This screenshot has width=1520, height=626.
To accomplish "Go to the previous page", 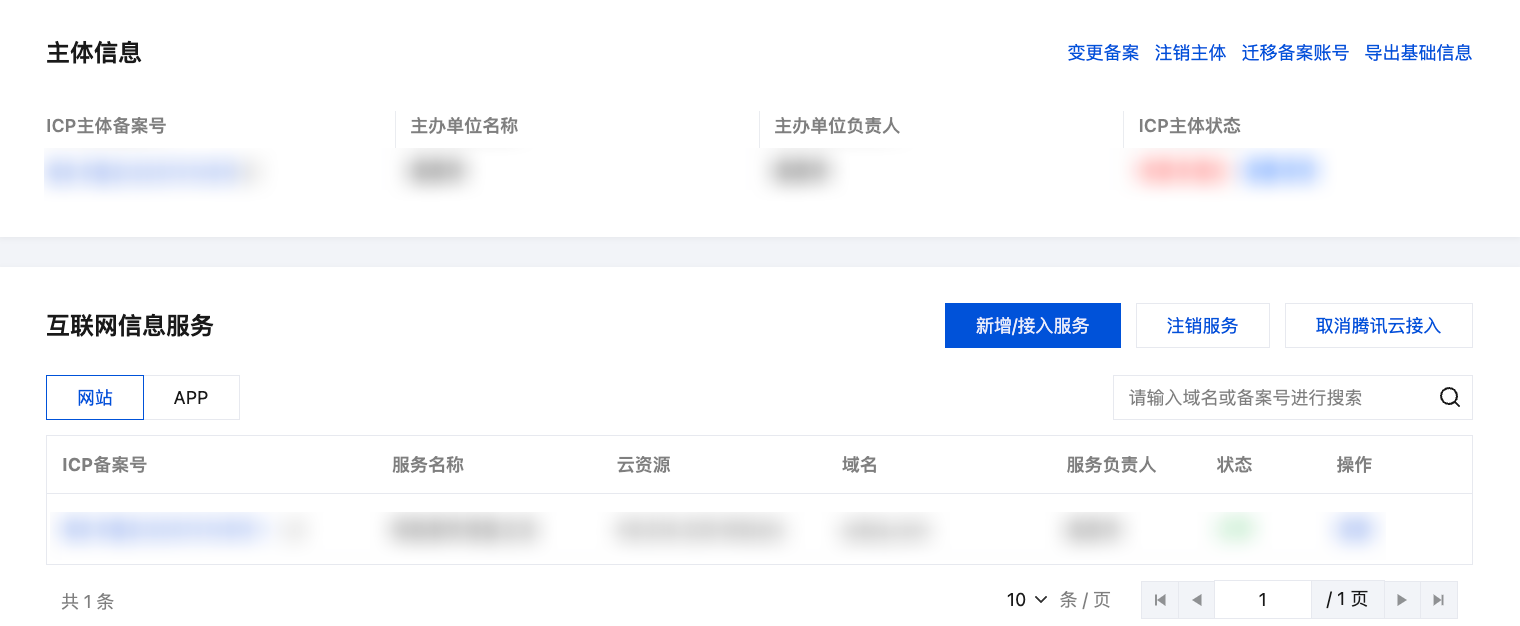I will coord(1196,600).
